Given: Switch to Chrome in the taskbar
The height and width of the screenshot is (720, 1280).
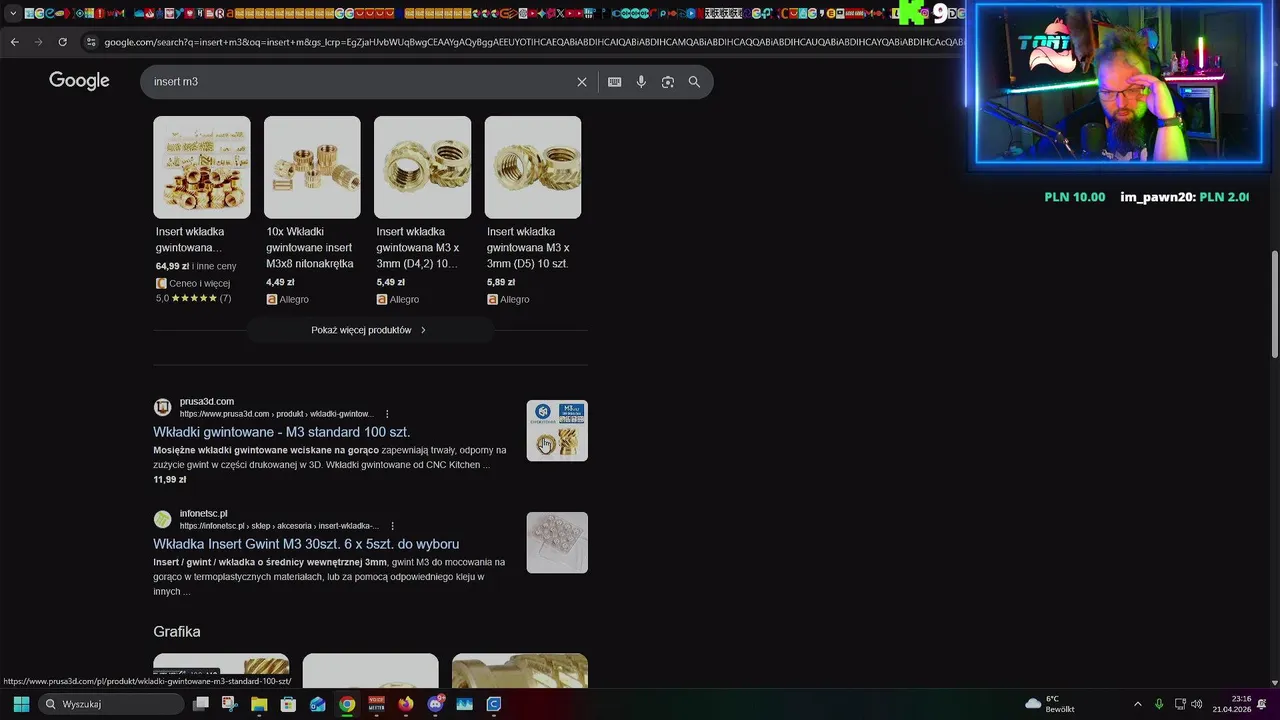Looking at the screenshot, I should click(x=347, y=704).
